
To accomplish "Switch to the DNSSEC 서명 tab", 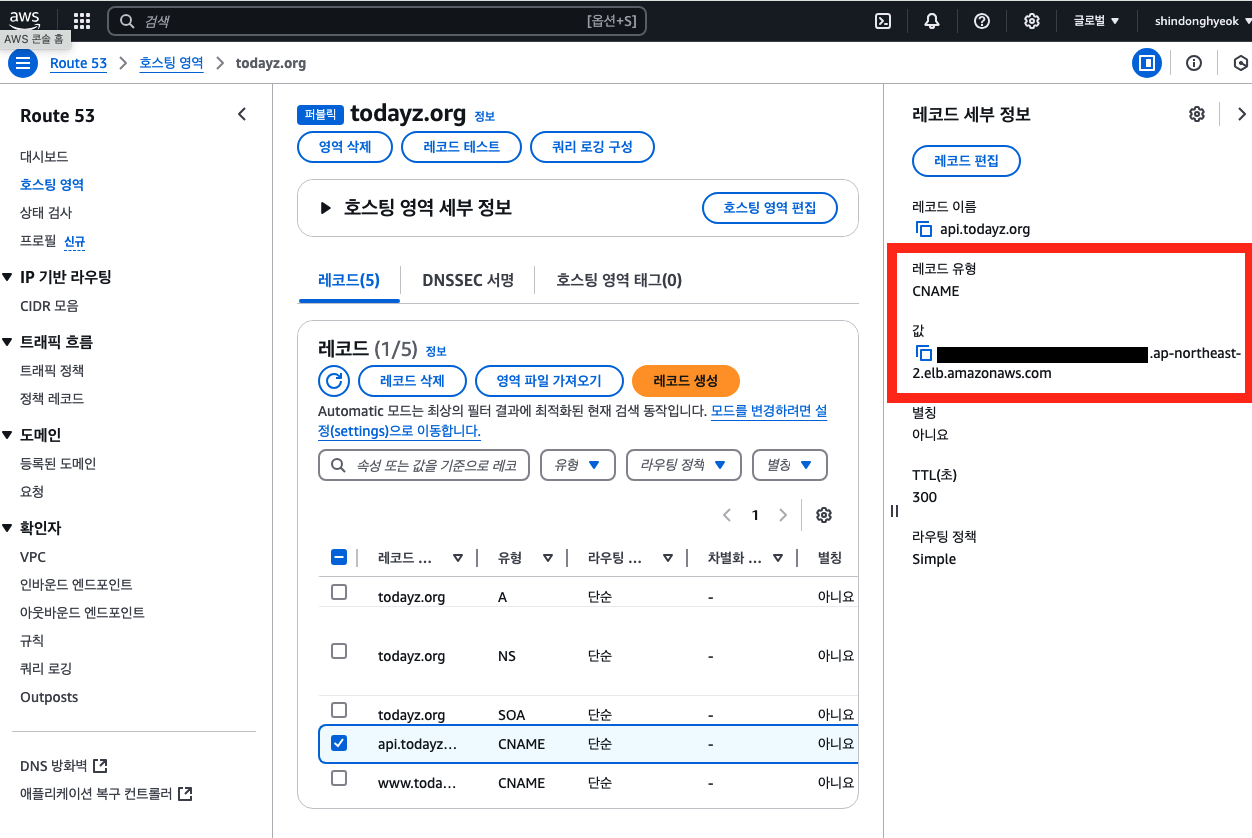I will click(x=468, y=280).
